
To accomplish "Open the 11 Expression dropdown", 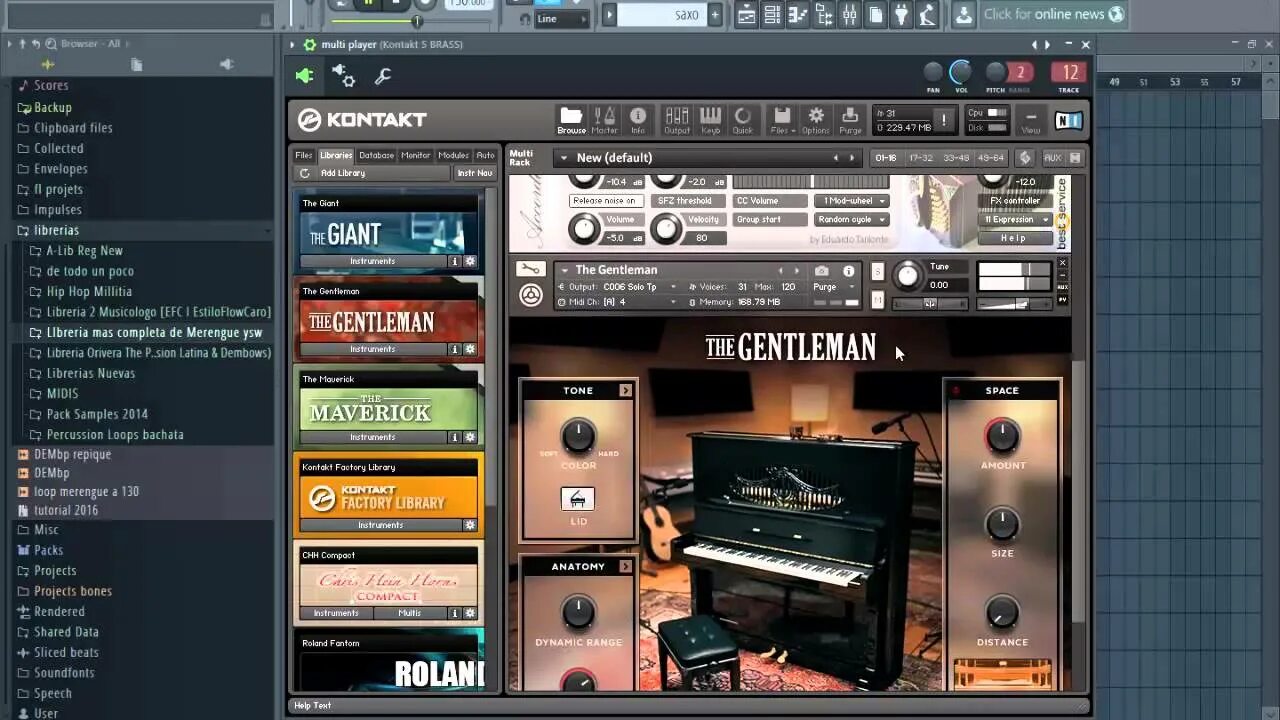I will (x=1015, y=220).
